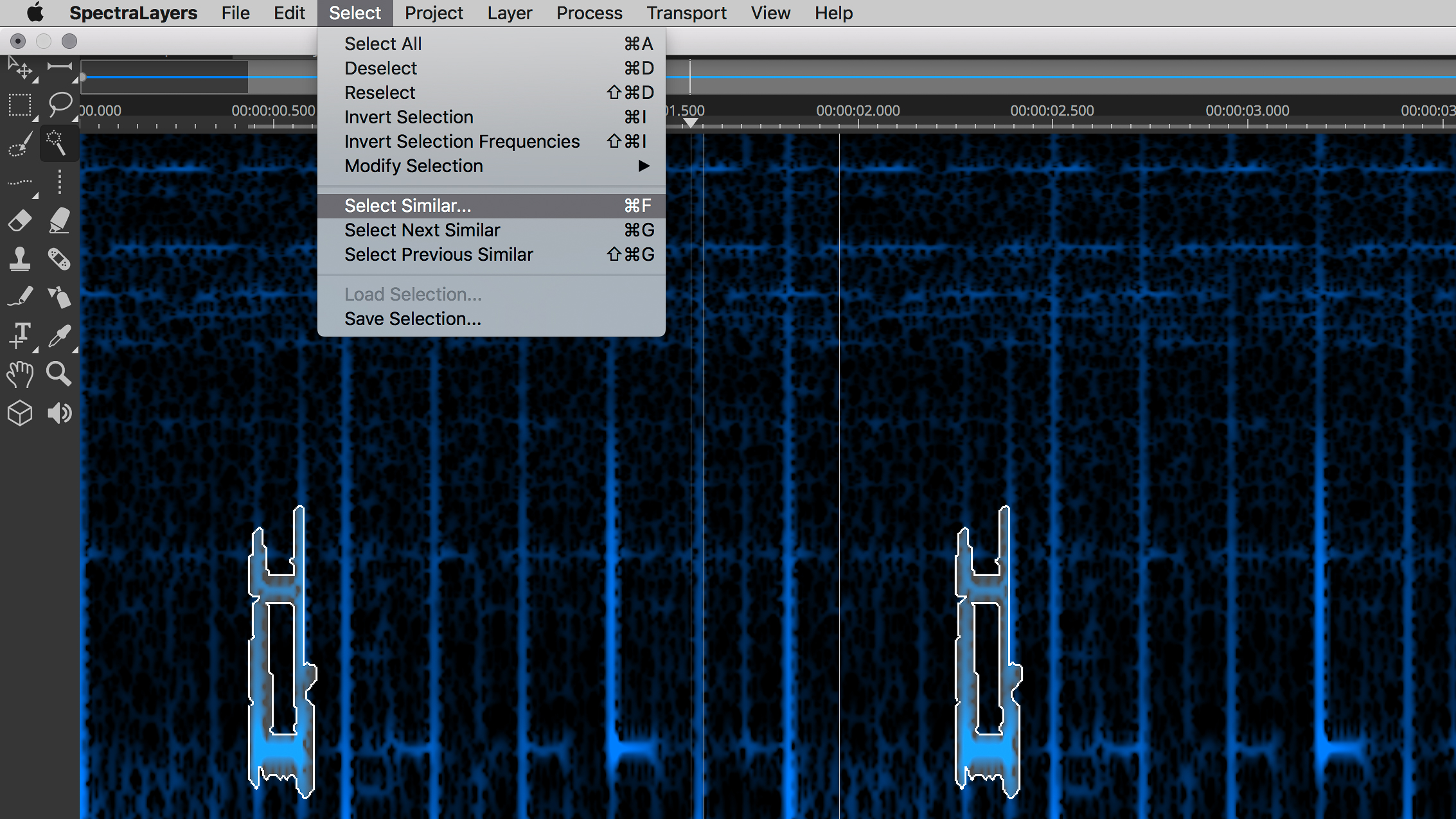Choose the hand pan tool

[x=19, y=374]
